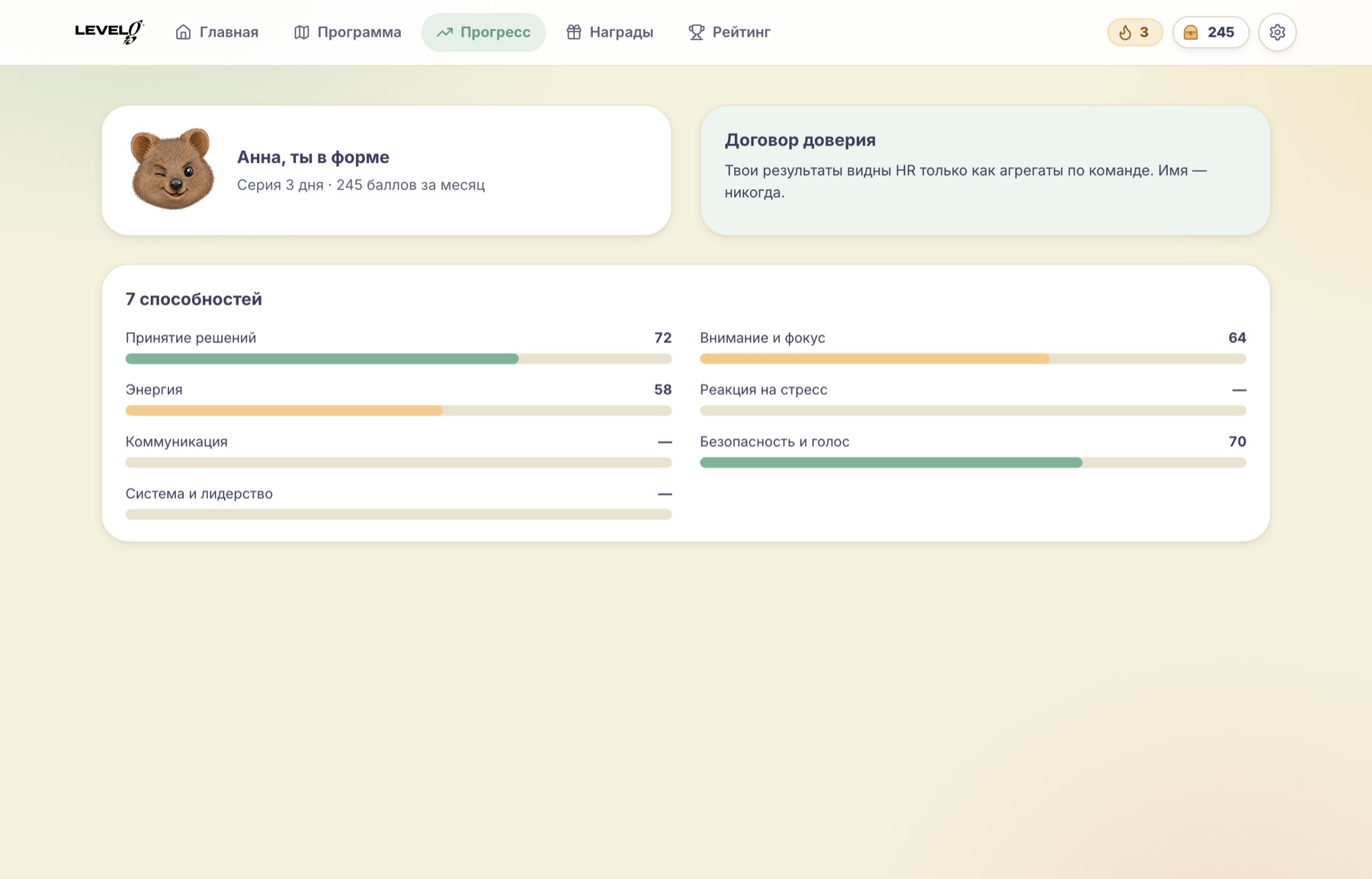
Task: Click the coin chest icon next to 245
Action: (x=1191, y=32)
